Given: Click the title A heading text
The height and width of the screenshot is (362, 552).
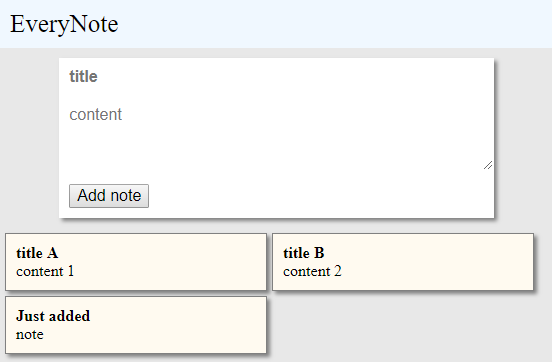Looking at the screenshot, I should [37, 253].
